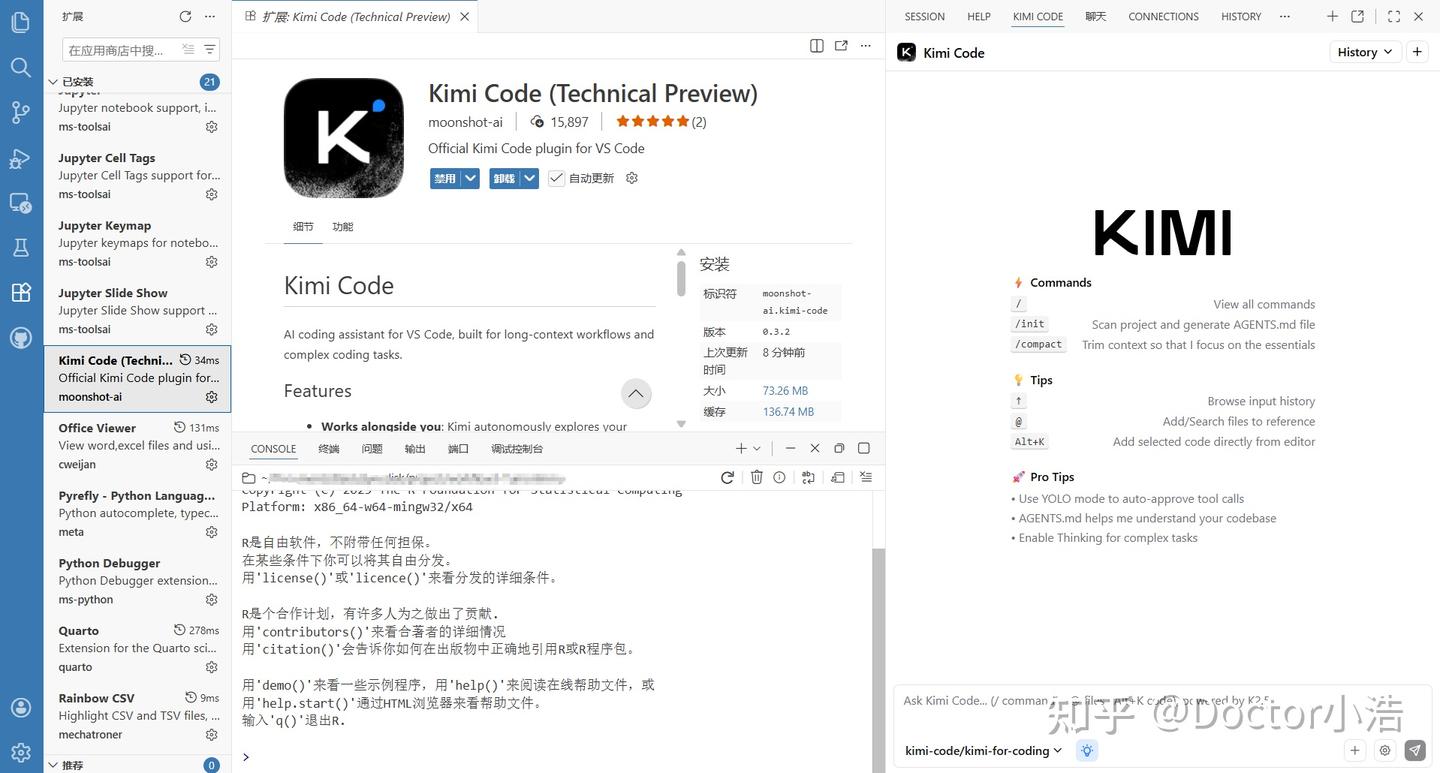Select the CONNECTIONS tab
Viewport: 1440px width, 773px height.
(x=1162, y=16)
